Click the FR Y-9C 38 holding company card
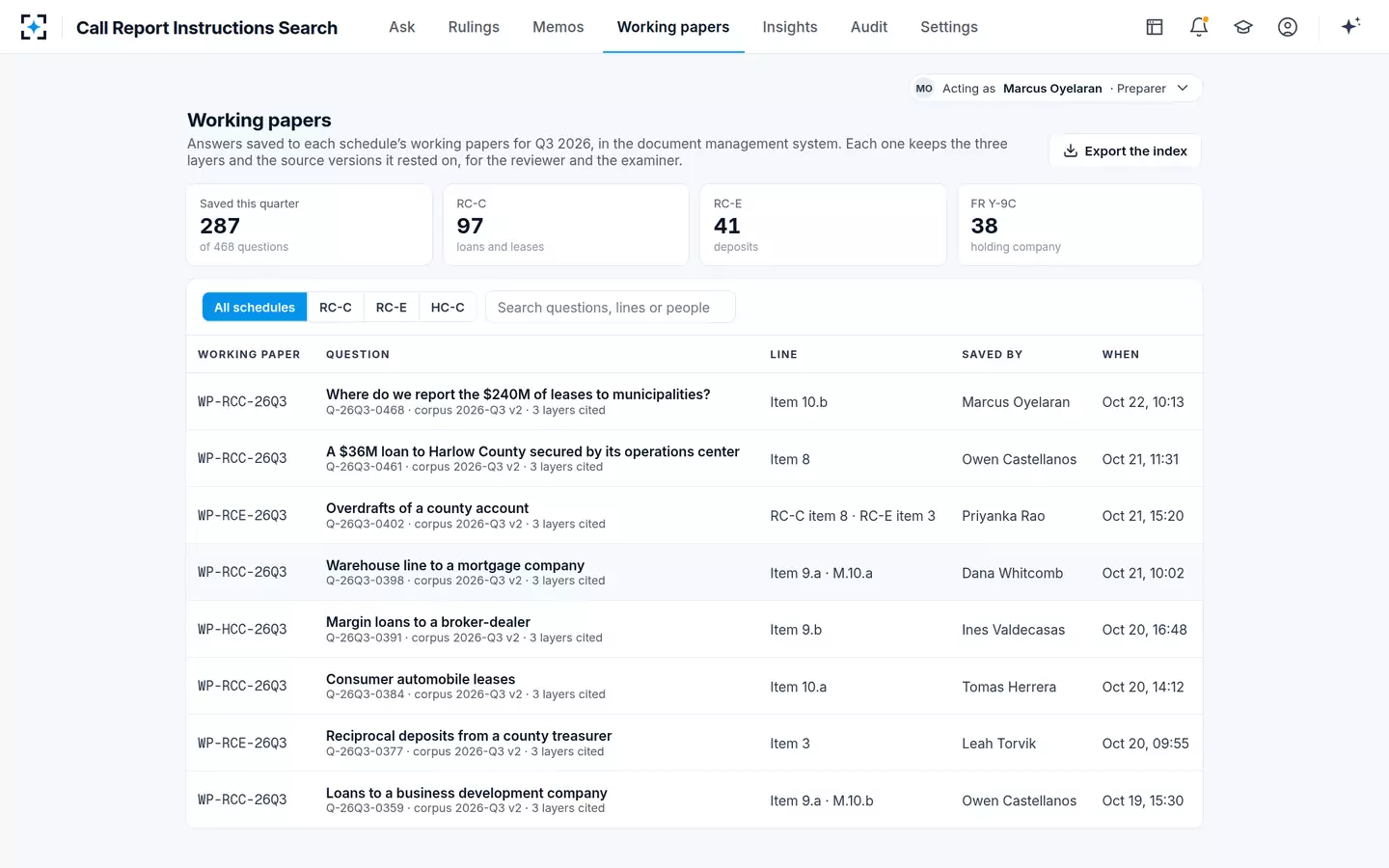Viewport: 1389px width, 868px height. [x=1080, y=225]
